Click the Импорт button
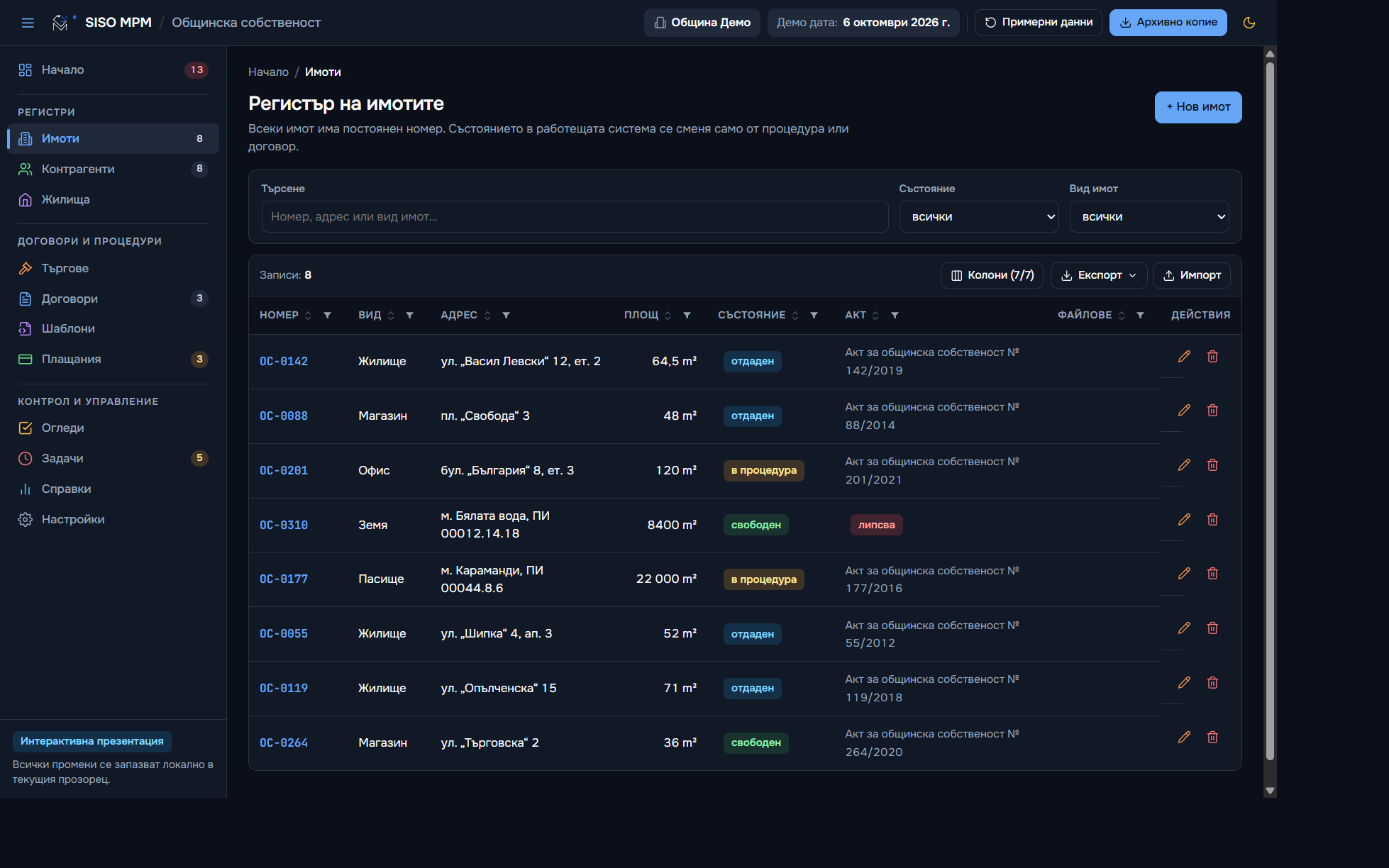The width and height of the screenshot is (1389, 868). tap(1192, 275)
